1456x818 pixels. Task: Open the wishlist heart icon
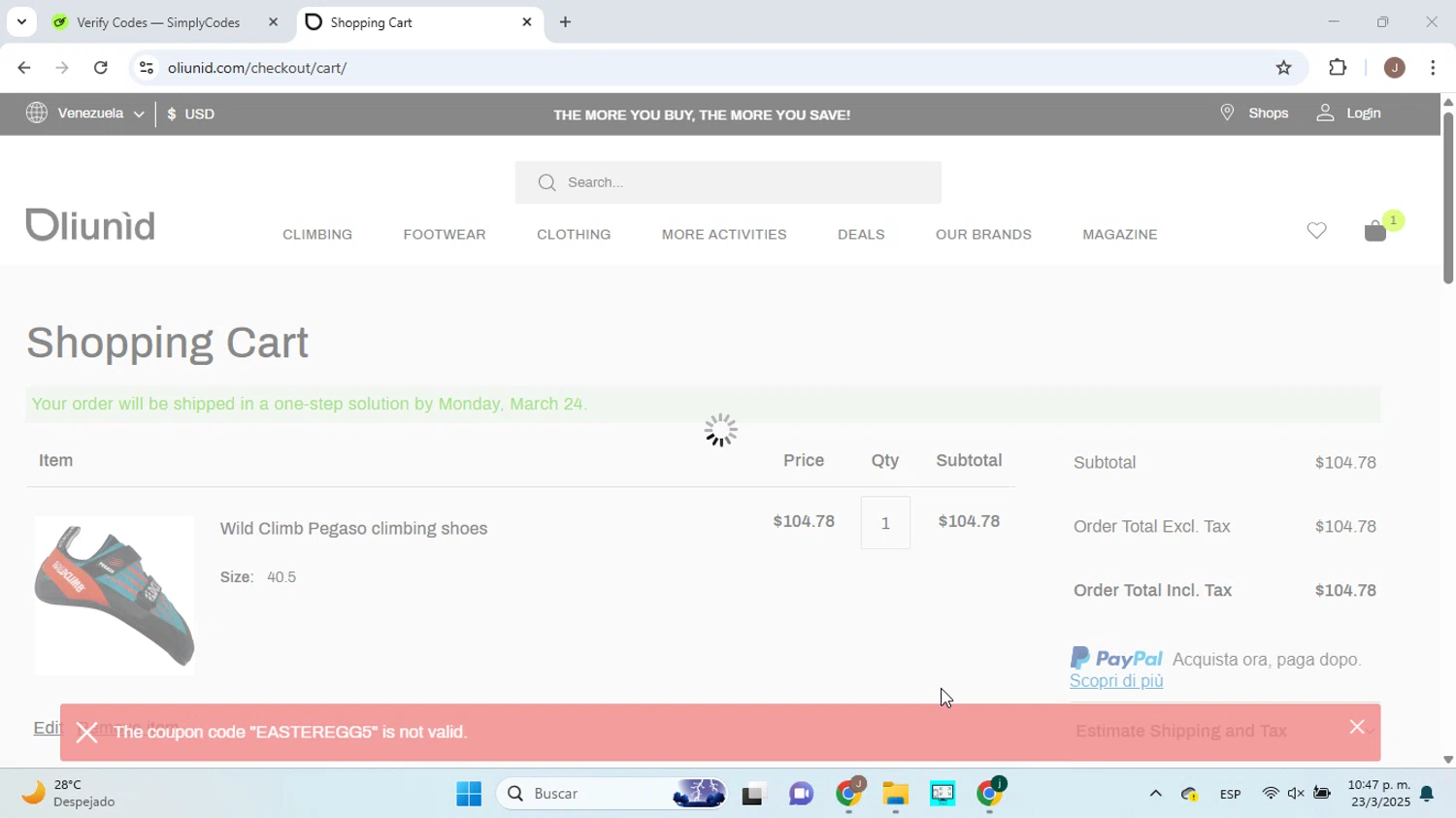click(x=1316, y=231)
